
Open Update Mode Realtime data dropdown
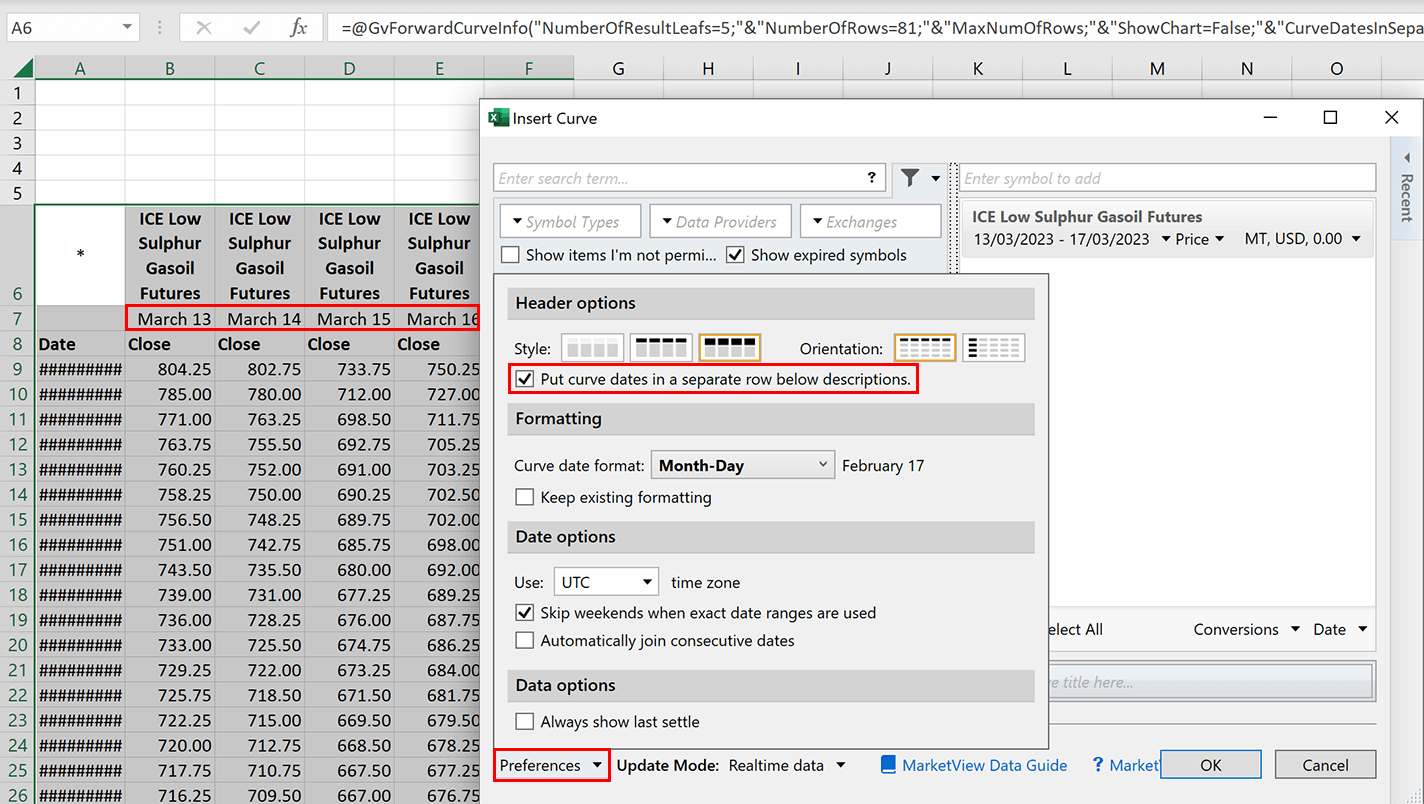787,765
